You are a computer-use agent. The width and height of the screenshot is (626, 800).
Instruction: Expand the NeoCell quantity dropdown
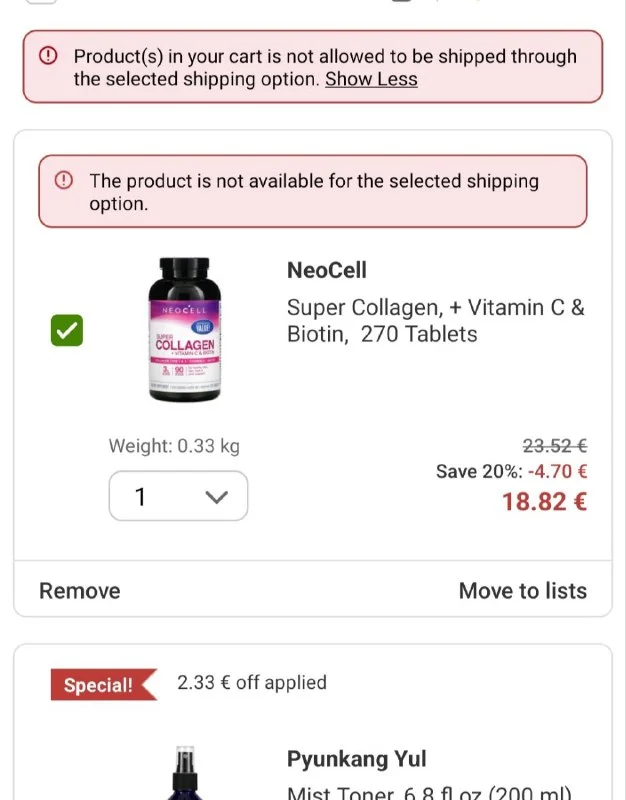(x=178, y=496)
